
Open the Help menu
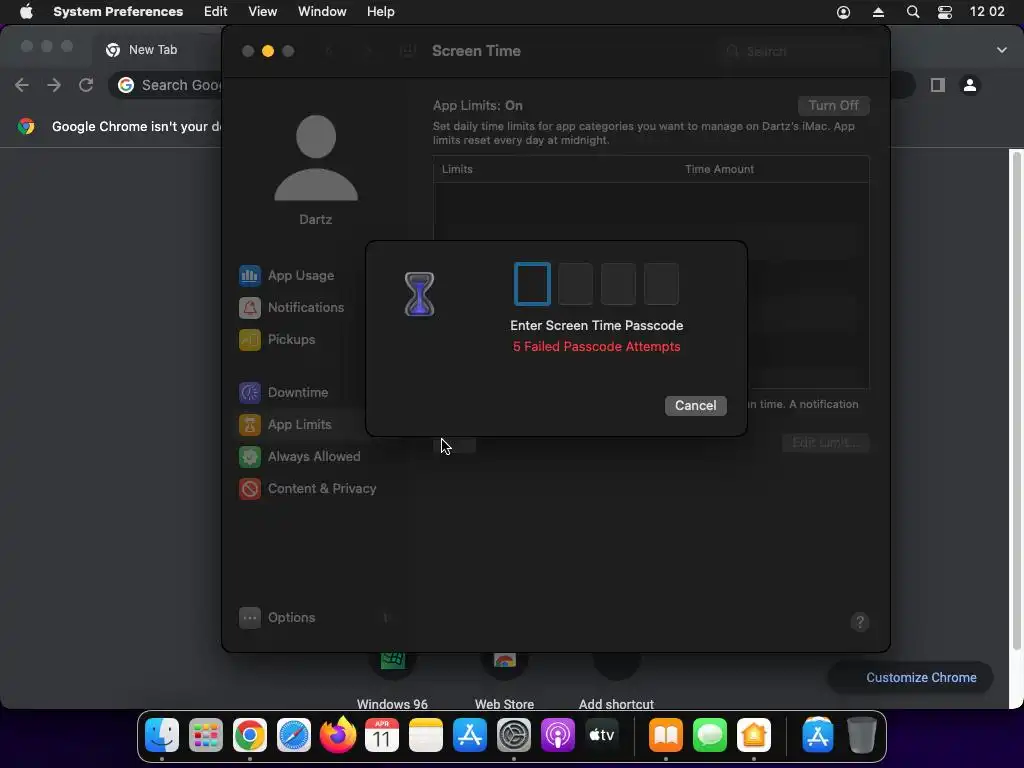tap(381, 12)
